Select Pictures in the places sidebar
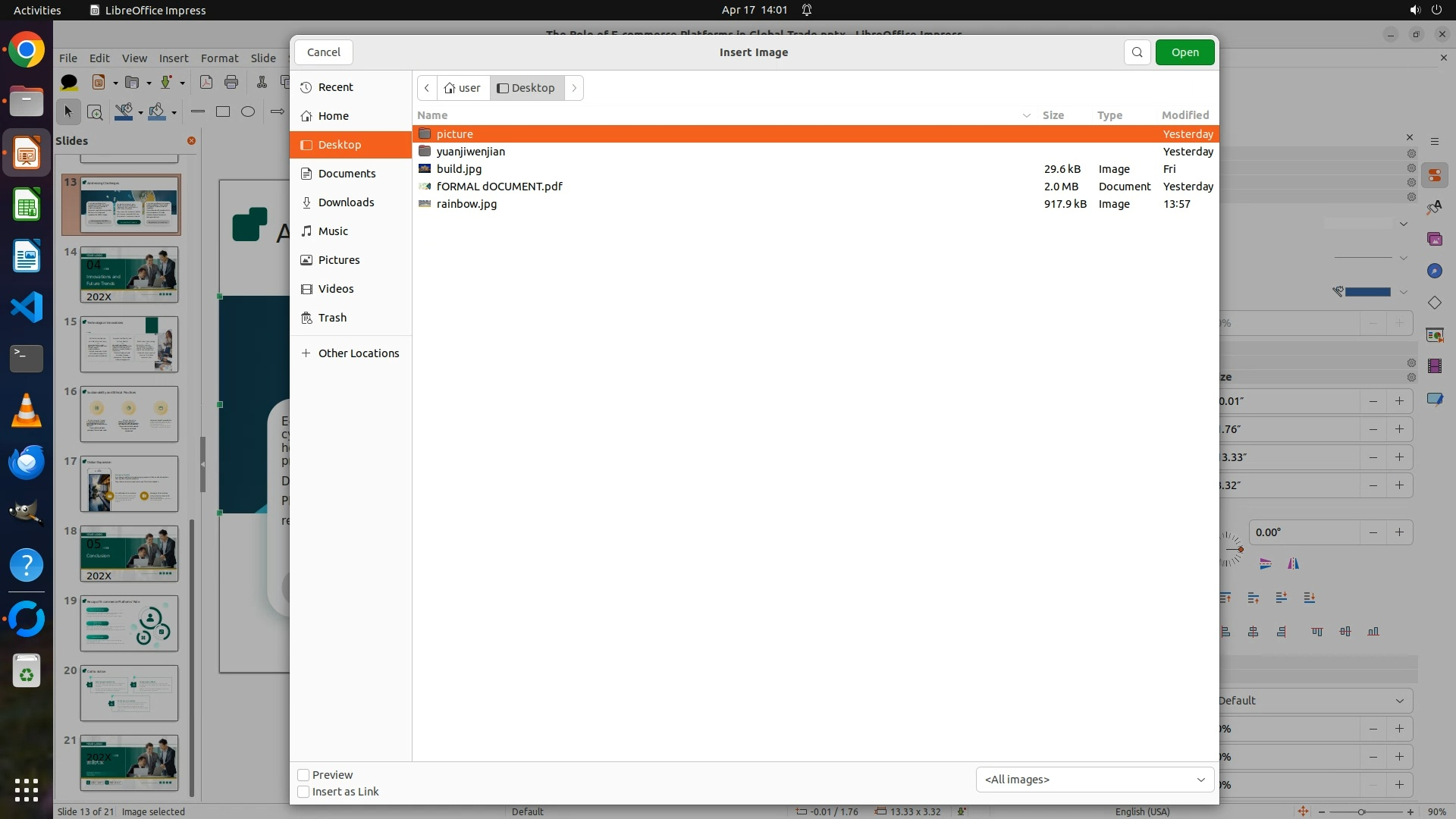 click(x=338, y=260)
